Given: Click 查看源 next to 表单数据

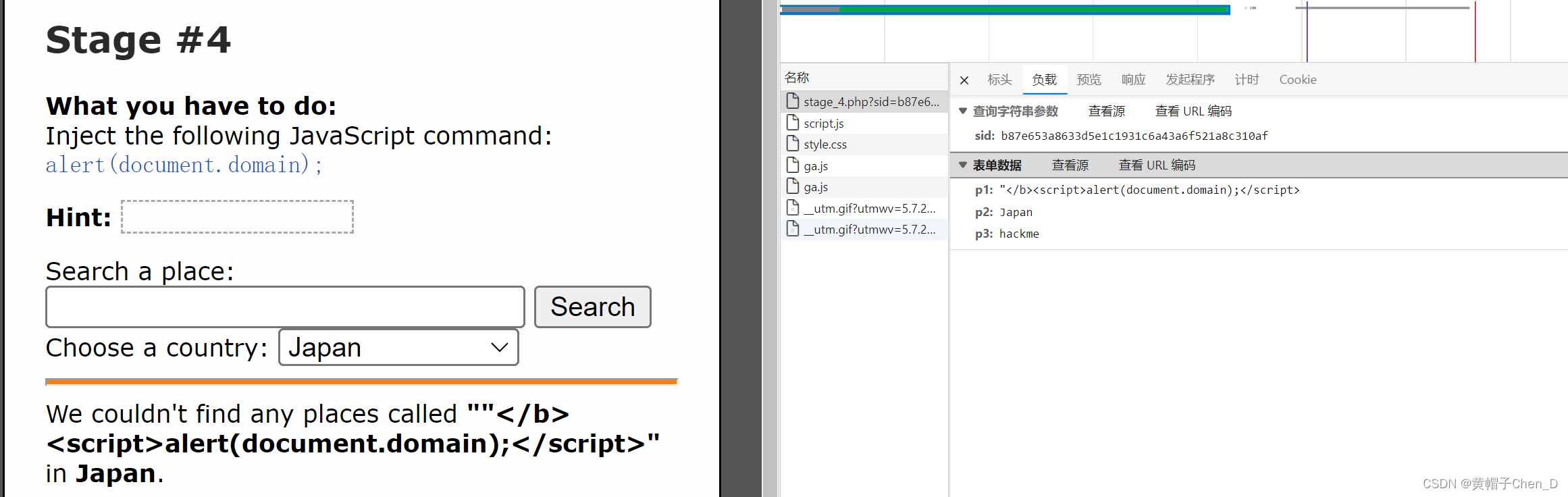Looking at the screenshot, I should coord(1070,165).
